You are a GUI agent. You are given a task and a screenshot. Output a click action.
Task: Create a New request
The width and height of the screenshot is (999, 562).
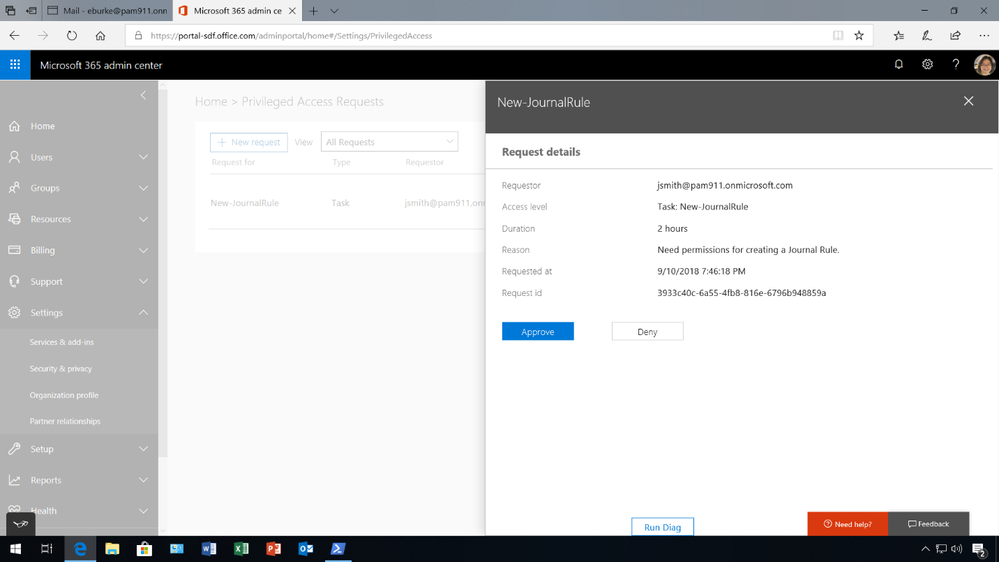click(248, 142)
